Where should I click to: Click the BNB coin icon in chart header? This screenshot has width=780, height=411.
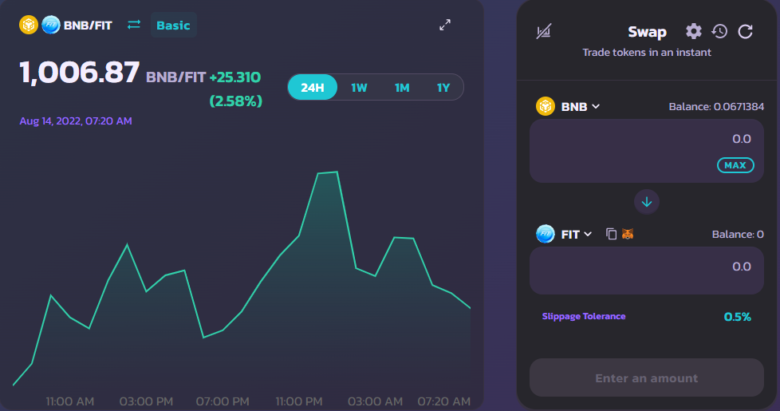28,25
